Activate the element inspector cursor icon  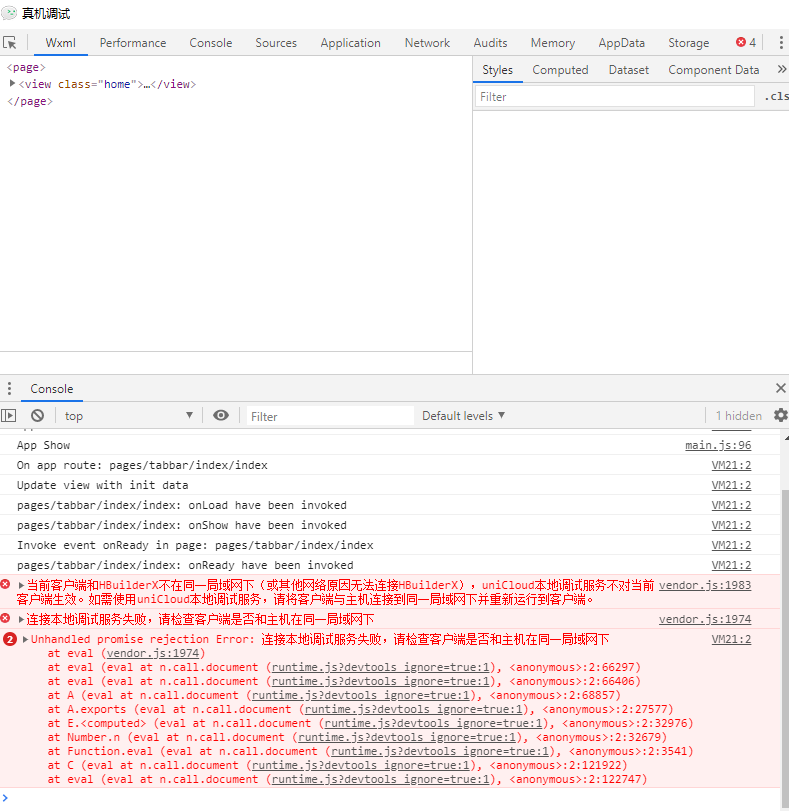pyautogui.click(x=10, y=43)
